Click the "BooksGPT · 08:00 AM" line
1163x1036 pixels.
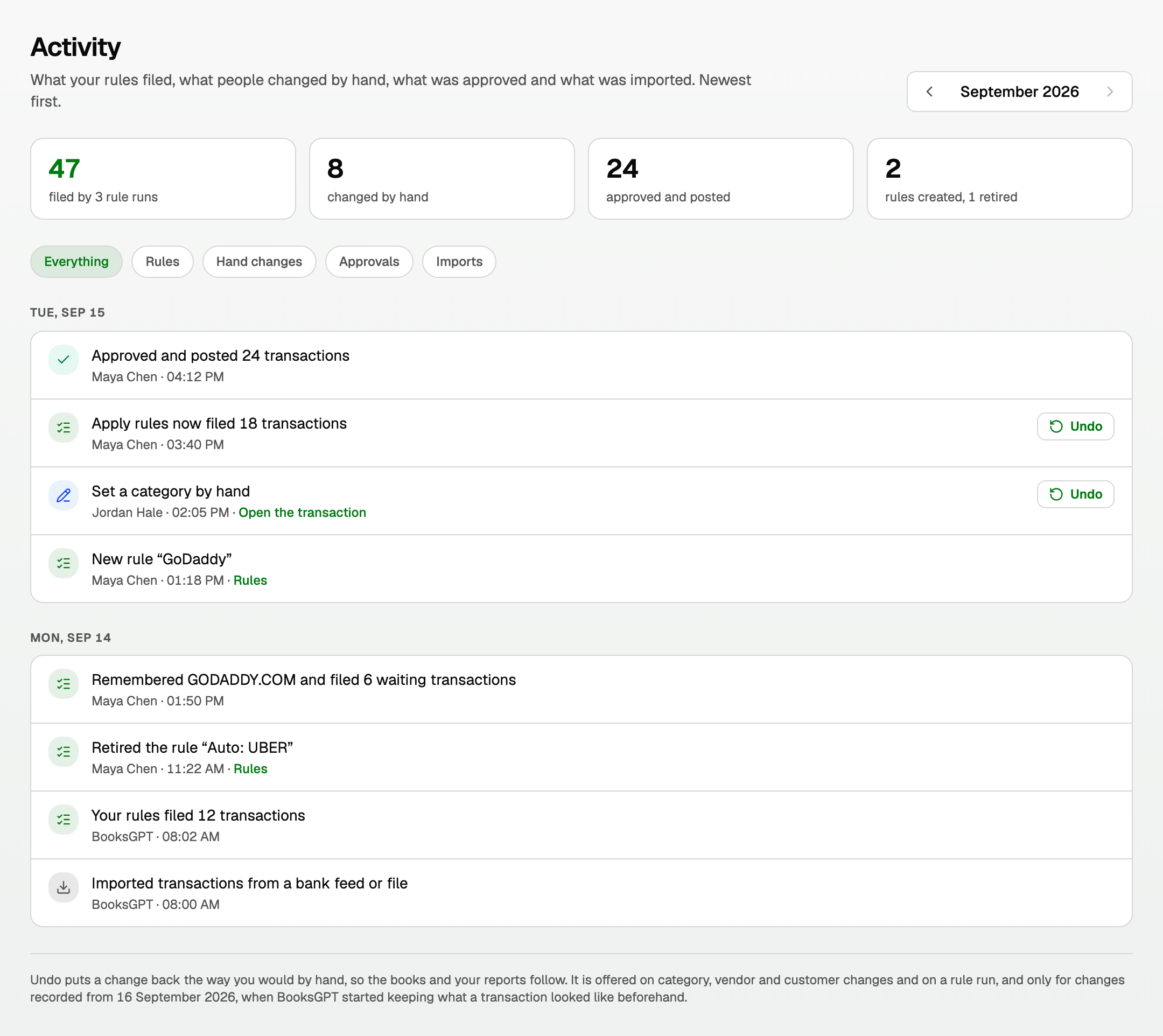156,905
